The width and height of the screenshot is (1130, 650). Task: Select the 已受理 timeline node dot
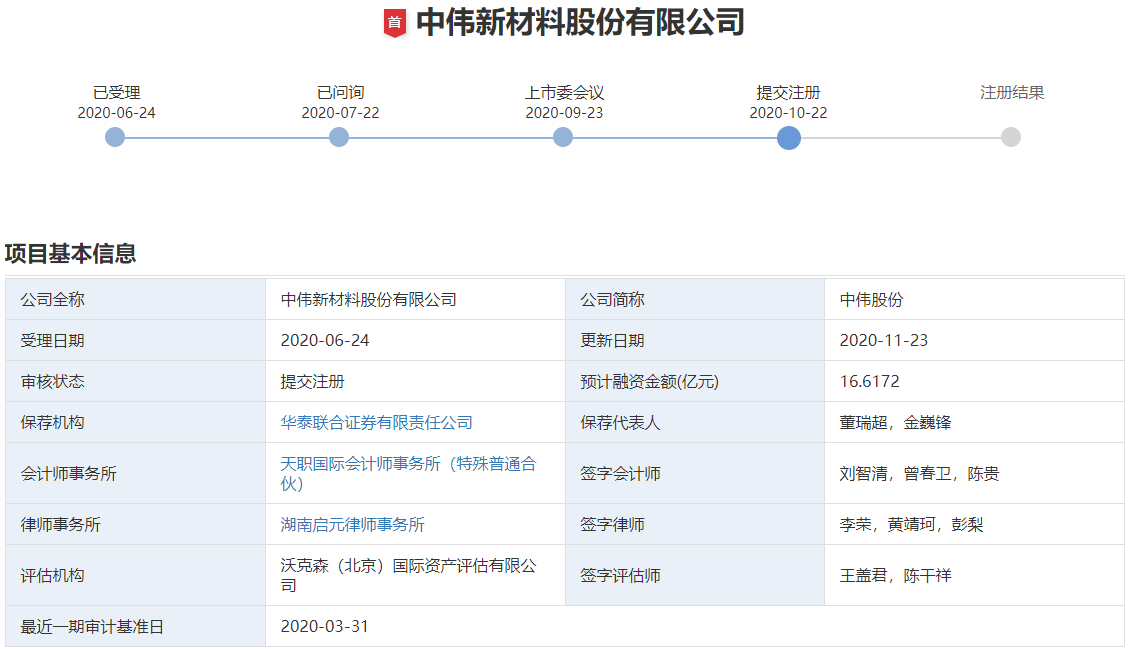(x=114, y=137)
